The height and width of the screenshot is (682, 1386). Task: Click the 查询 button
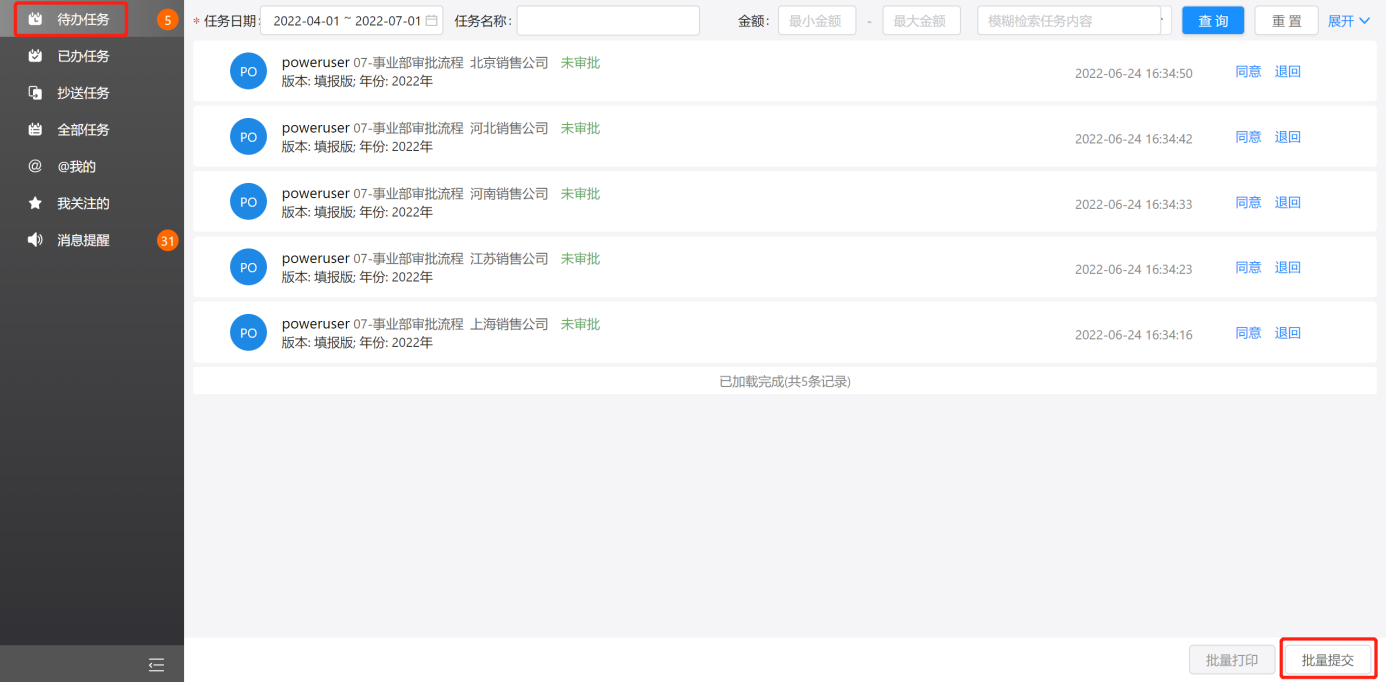pyautogui.click(x=1212, y=20)
